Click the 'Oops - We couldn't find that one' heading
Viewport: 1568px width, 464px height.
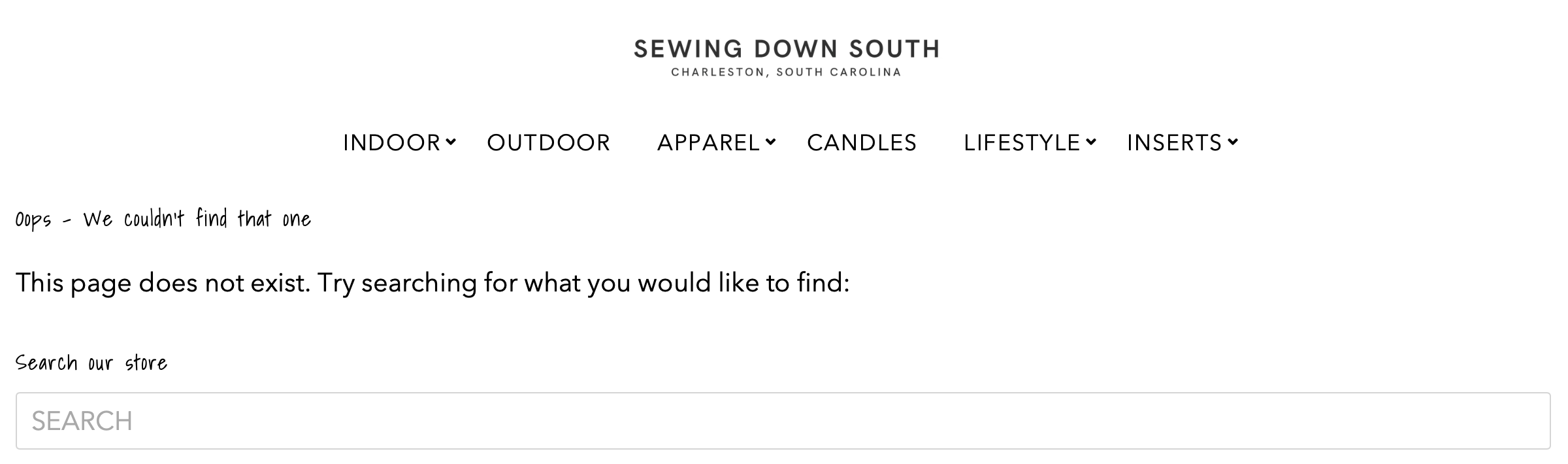point(163,219)
